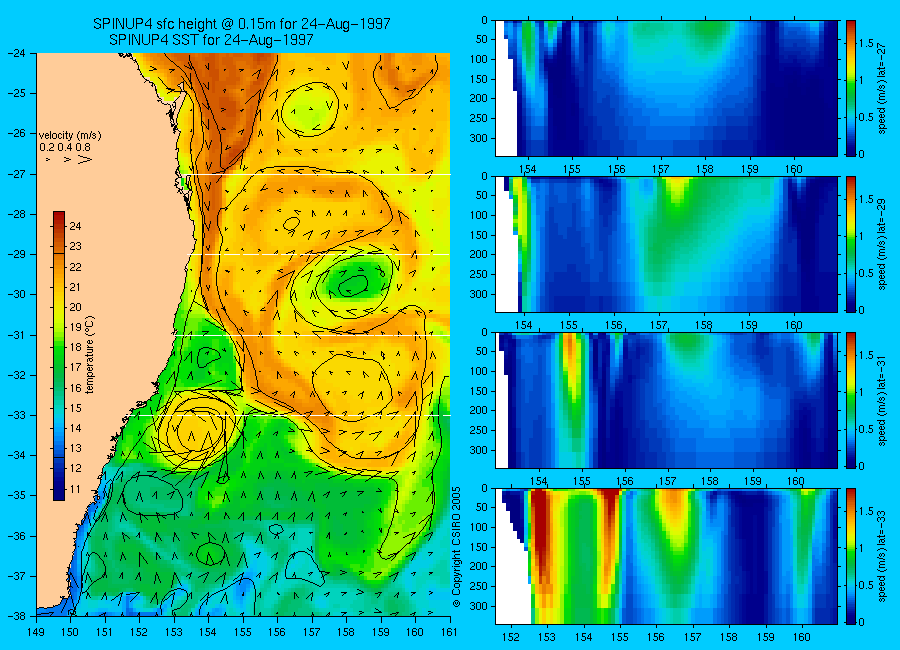Click the '0.2 0.4 0.8' velocity scale values
This screenshot has width=900, height=650.
tap(65, 147)
